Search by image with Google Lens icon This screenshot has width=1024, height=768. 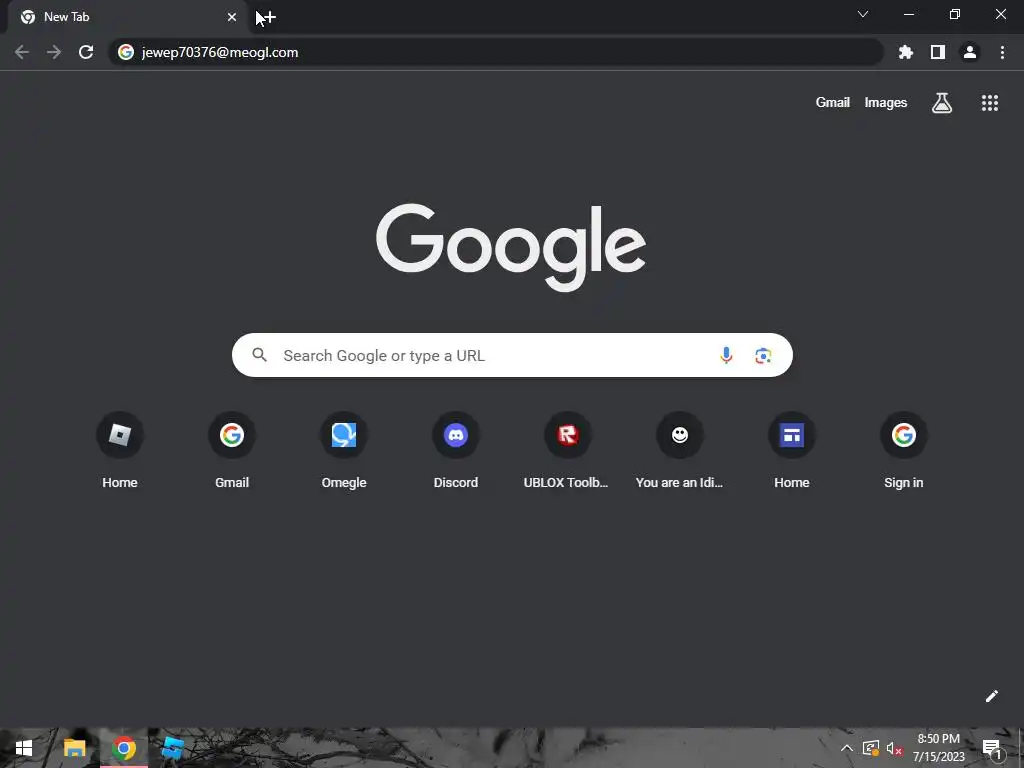click(x=763, y=355)
